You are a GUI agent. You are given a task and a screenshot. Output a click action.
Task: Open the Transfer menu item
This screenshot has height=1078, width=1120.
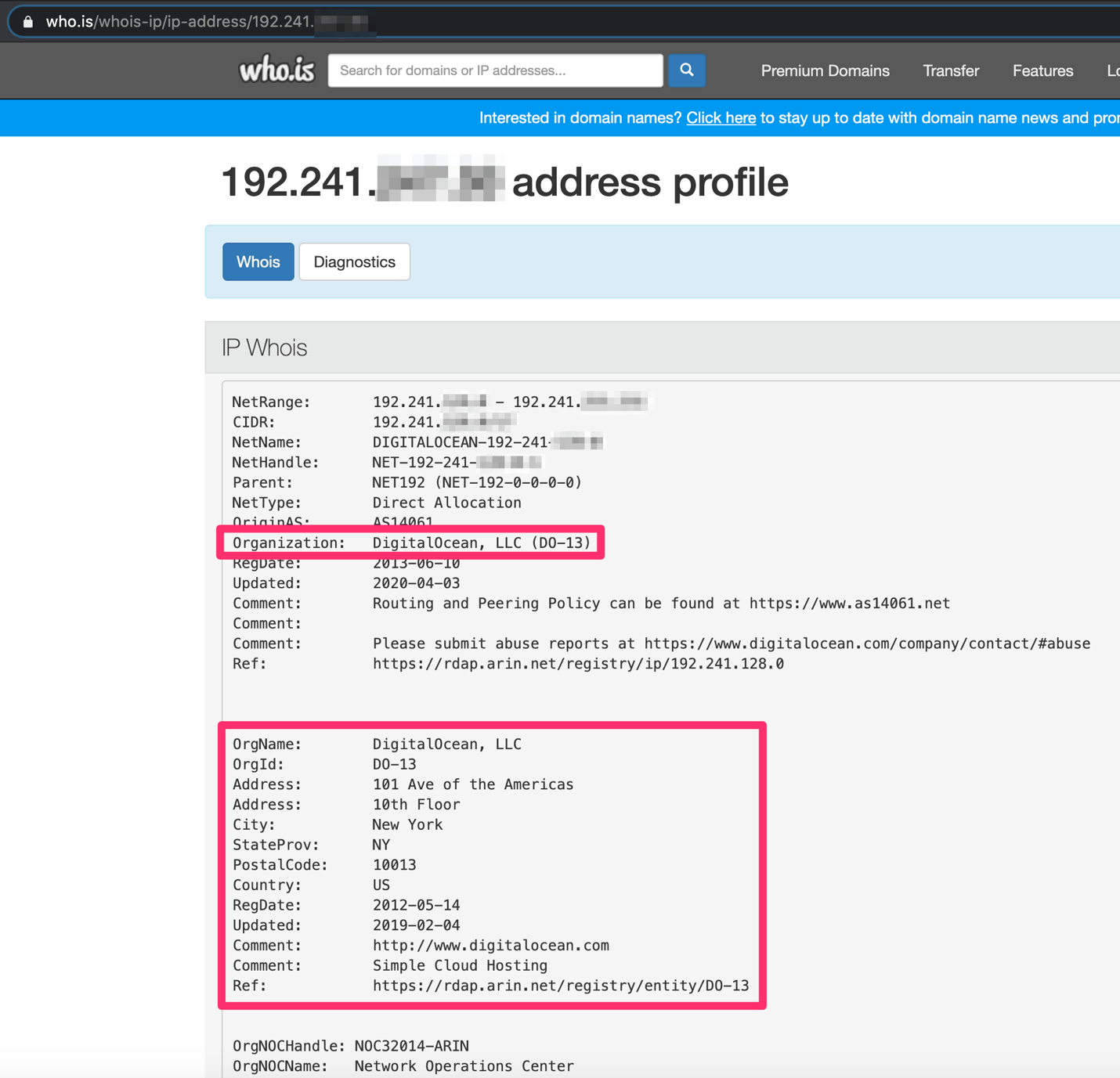(x=951, y=70)
